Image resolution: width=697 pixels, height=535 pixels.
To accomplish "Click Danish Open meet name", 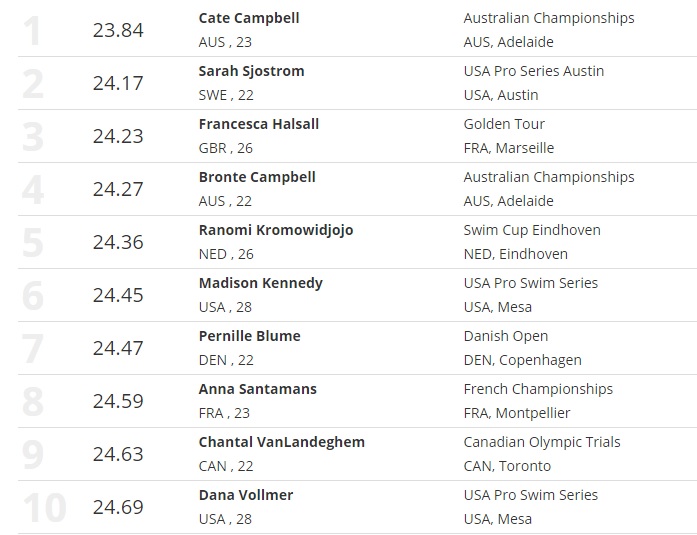I will coord(506,336).
